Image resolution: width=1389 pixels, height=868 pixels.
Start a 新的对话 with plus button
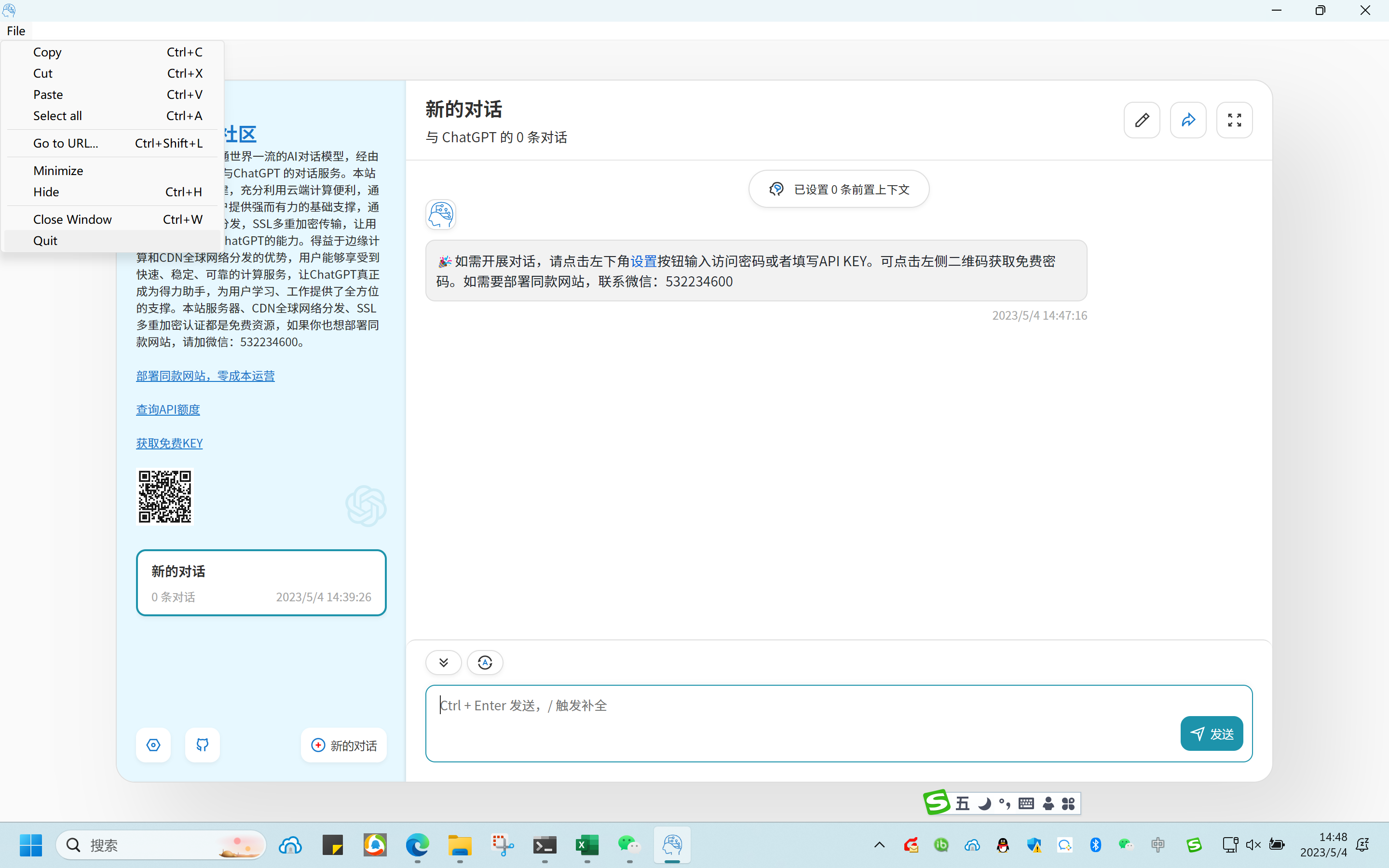[343, 745]
